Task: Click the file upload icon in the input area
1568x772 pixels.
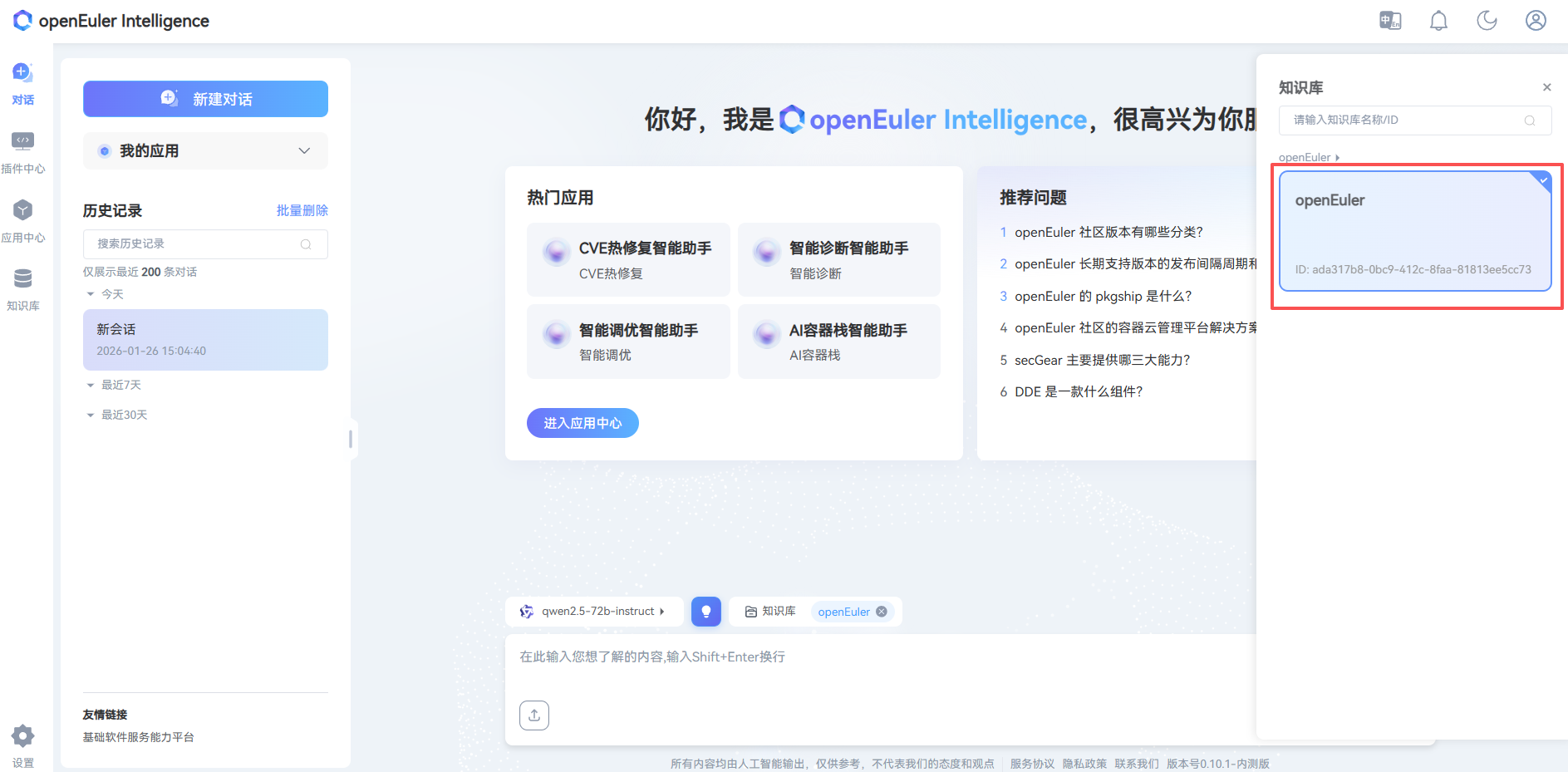Action: [x=534, y=715]
